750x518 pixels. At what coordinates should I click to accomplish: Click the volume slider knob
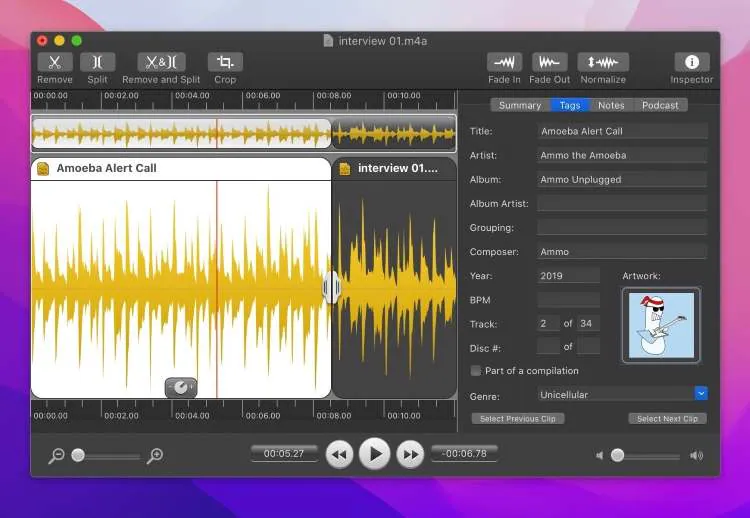pyautogui.click(x=618, y=455)
